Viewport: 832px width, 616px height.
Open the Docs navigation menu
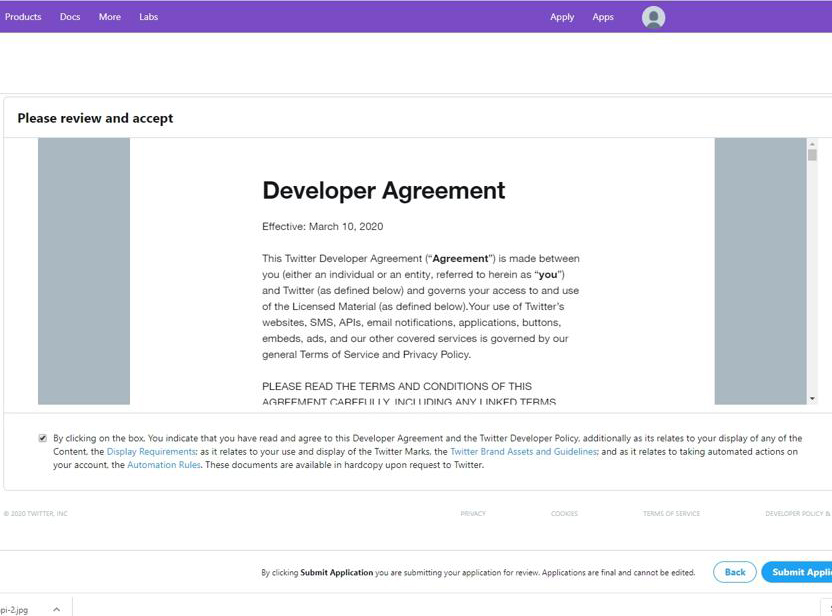(69, 17)
